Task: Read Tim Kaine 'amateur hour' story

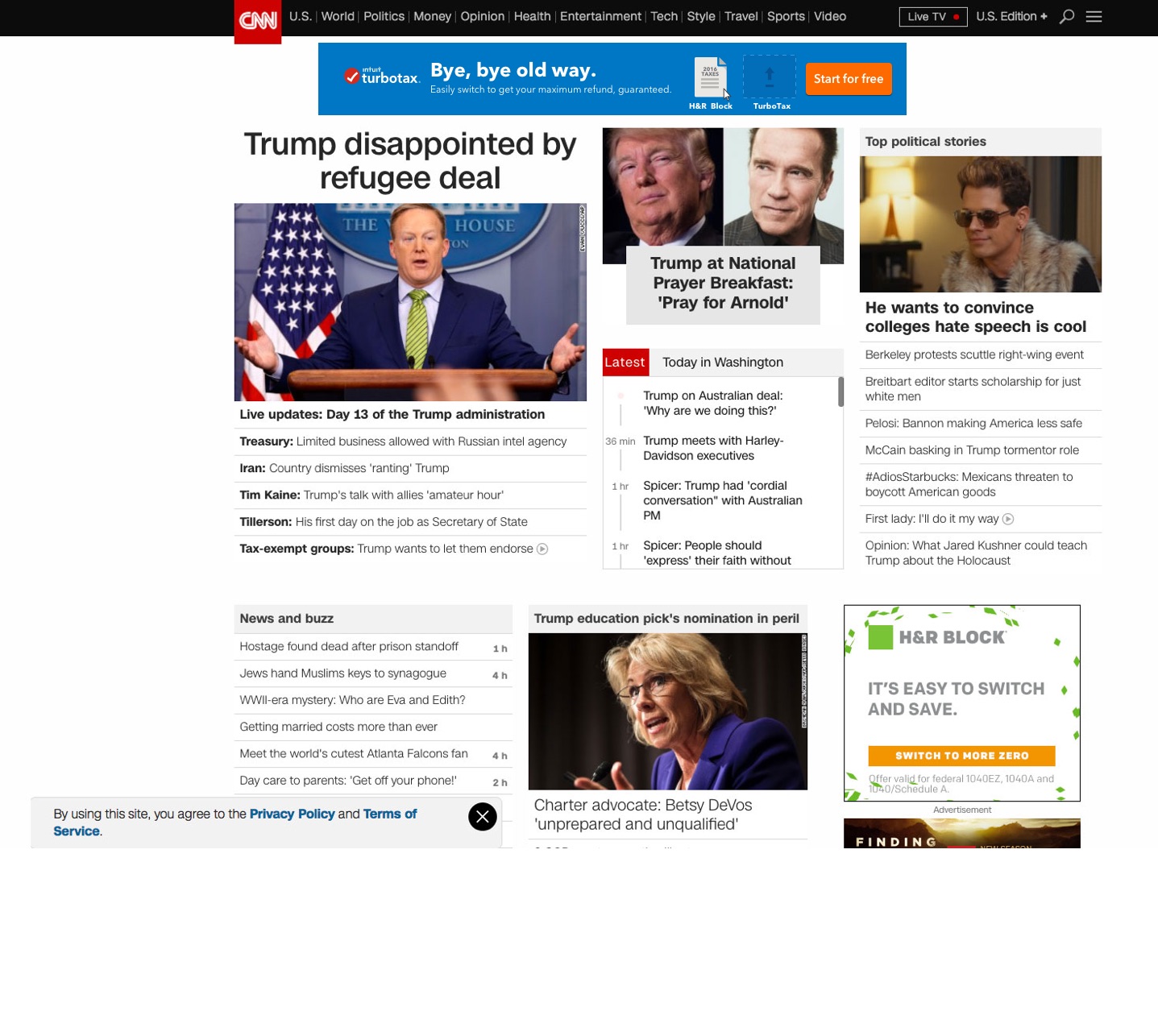Action: 371,495
